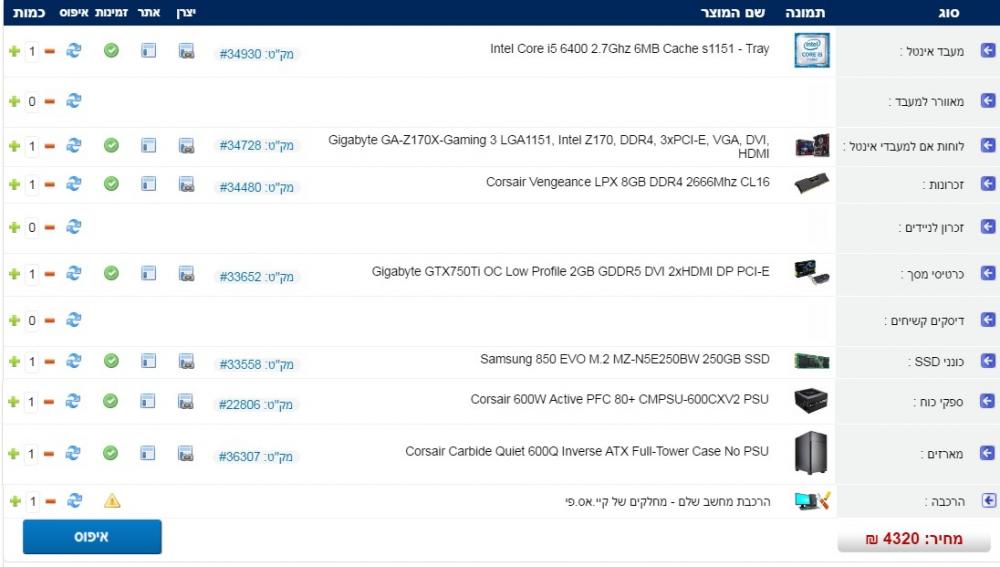The height and width of the screenshot is (567, 1000).
Task: Increase quantity of Intel Core i5 6400
Action: coord(14,50)
